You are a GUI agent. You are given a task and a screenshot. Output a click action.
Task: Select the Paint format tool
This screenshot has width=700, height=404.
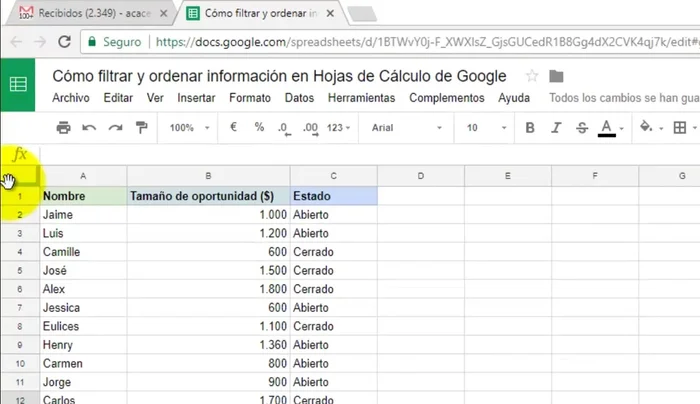pos(142,128)
